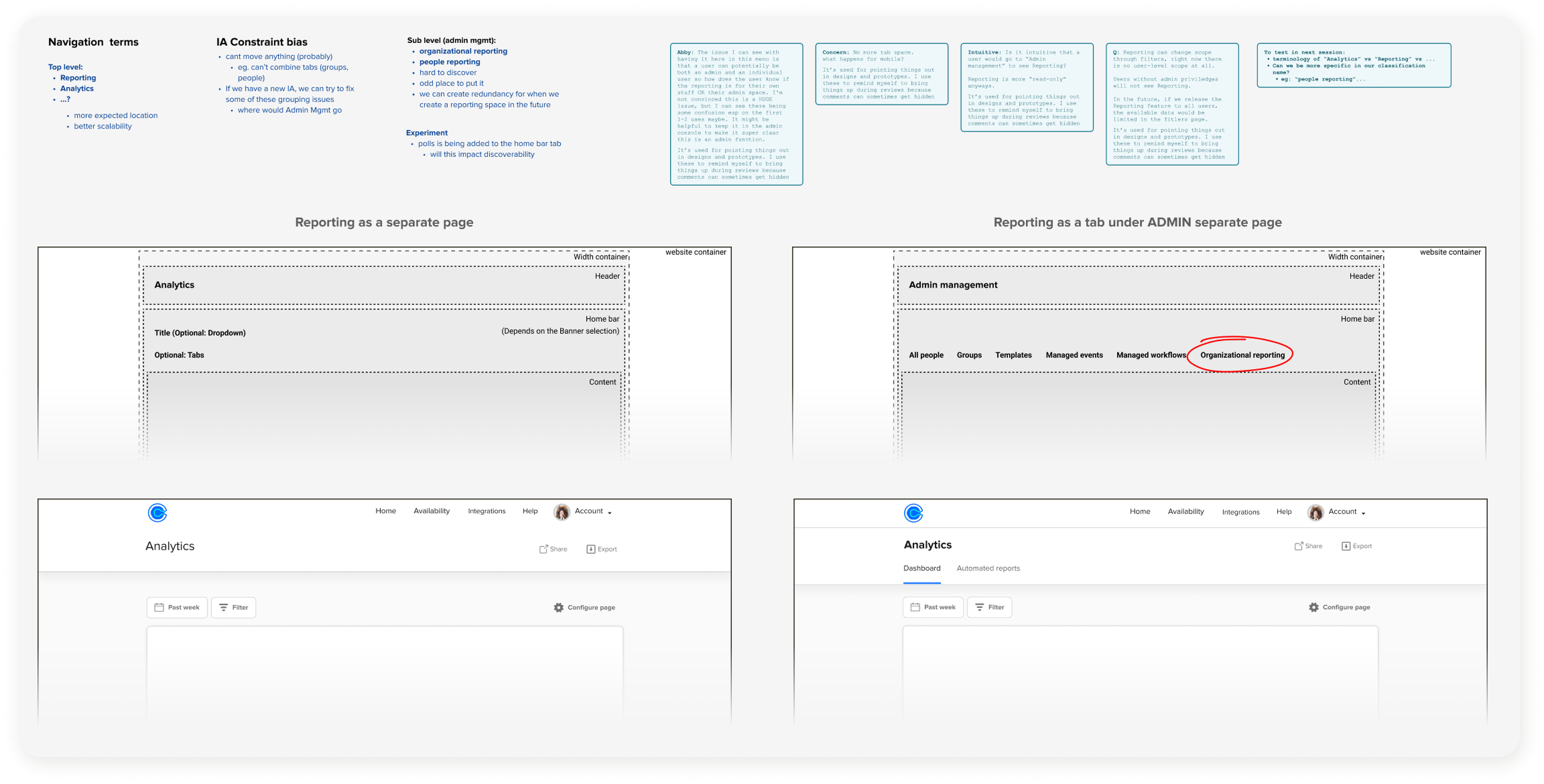This screenshot has width=1544, height=784.
Task: Click the Share icon in right Analytics mockup
Action: tap(1299, 546)
